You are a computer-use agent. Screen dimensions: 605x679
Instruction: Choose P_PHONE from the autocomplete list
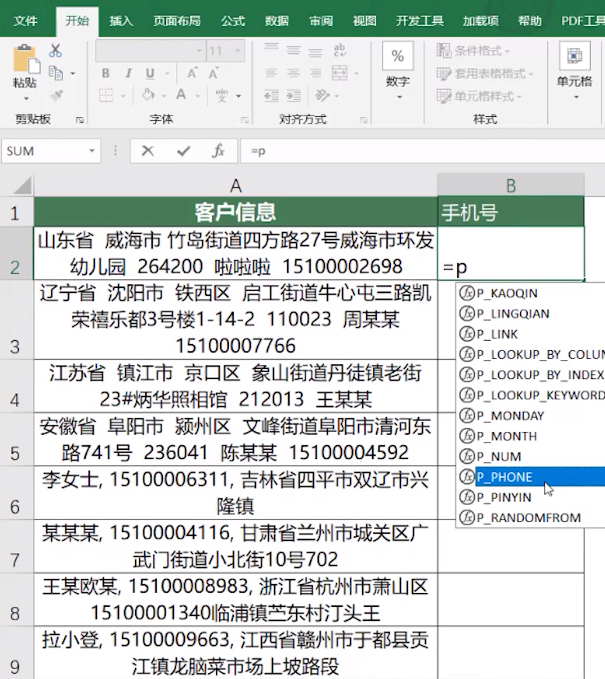tap(531, 477)
